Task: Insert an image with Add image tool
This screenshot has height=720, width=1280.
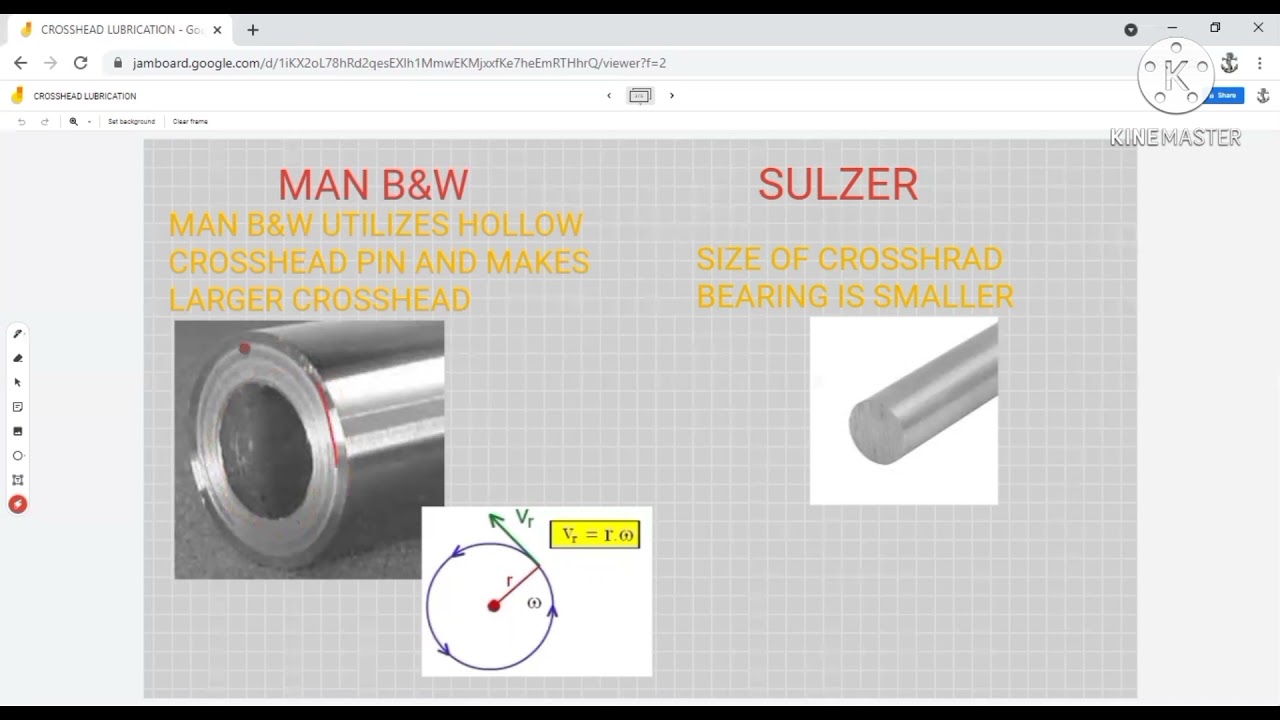Action: 17,431
